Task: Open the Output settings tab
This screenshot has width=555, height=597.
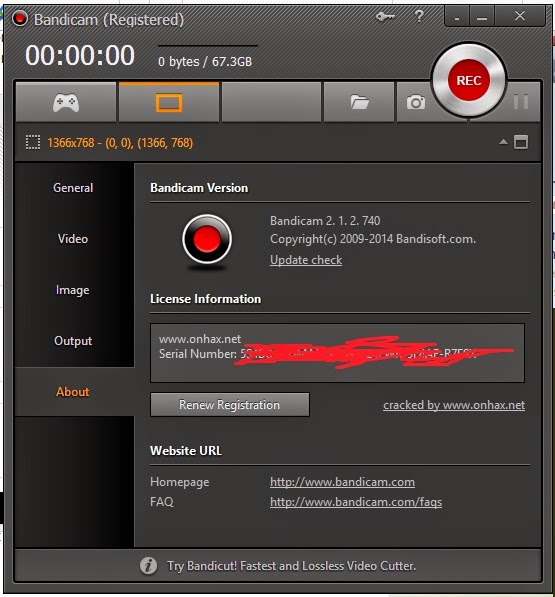Action: tap(73, 341)
